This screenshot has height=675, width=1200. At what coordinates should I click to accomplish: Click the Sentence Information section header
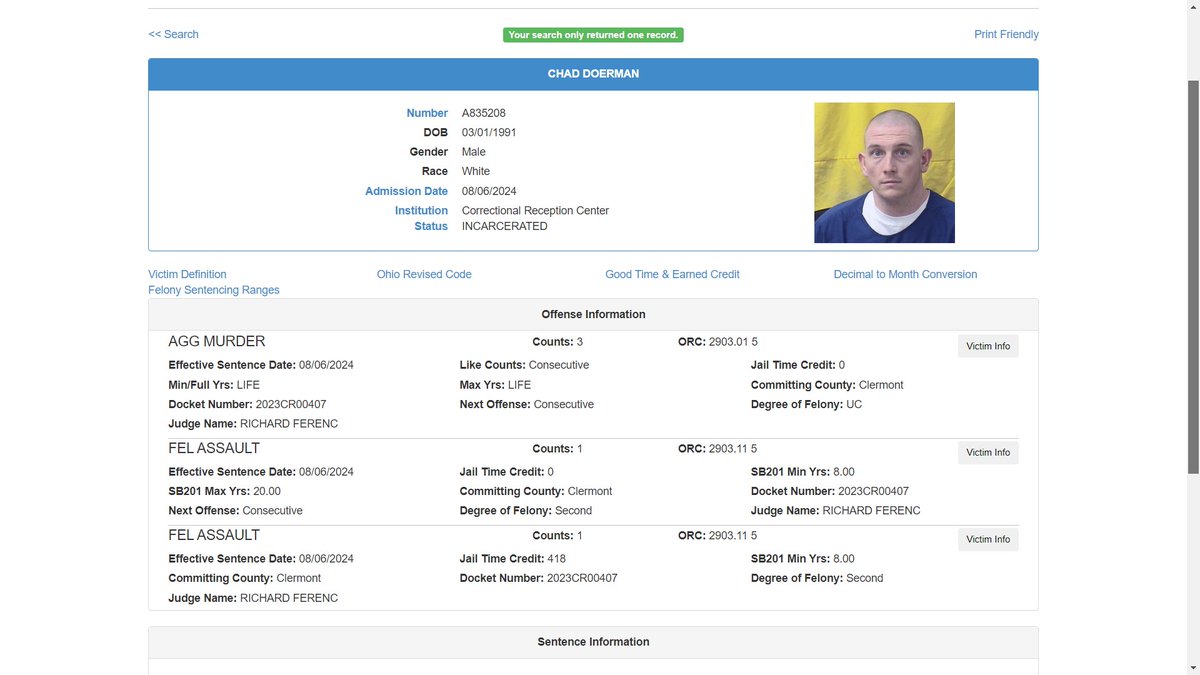click(x=593, y=642)
